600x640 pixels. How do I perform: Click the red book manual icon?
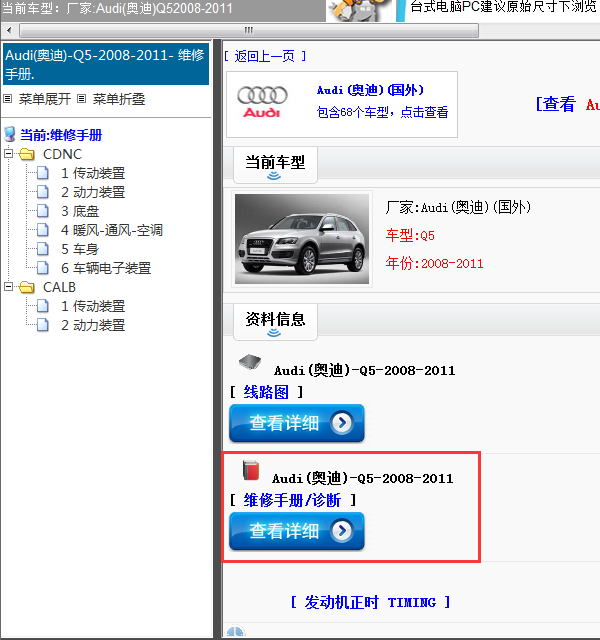click(251, 470)
